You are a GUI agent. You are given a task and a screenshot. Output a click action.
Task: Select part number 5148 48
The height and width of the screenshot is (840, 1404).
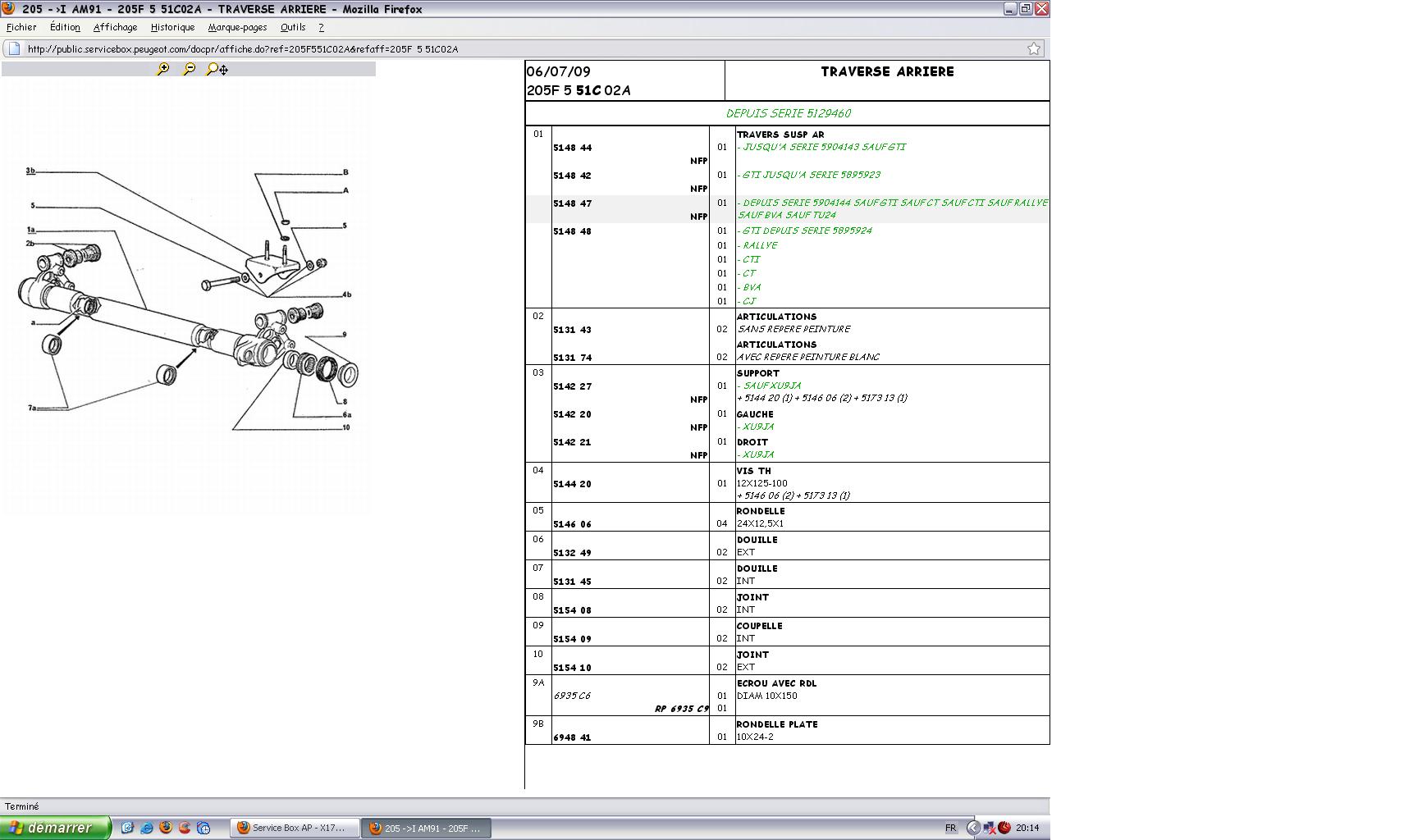[x=572, y=232]
